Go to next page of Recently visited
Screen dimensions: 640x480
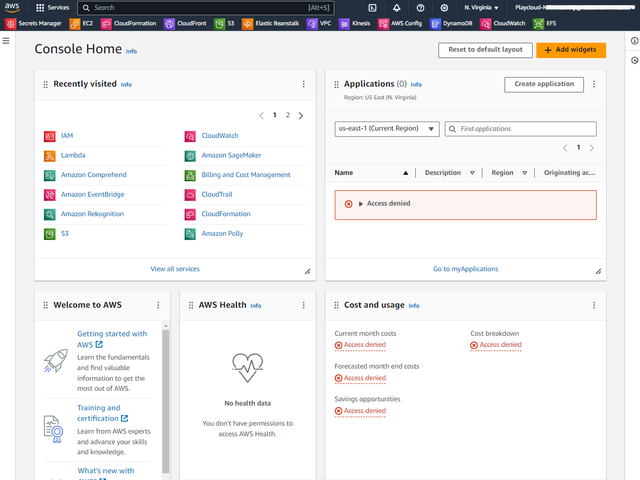click(x=300, y=116)
